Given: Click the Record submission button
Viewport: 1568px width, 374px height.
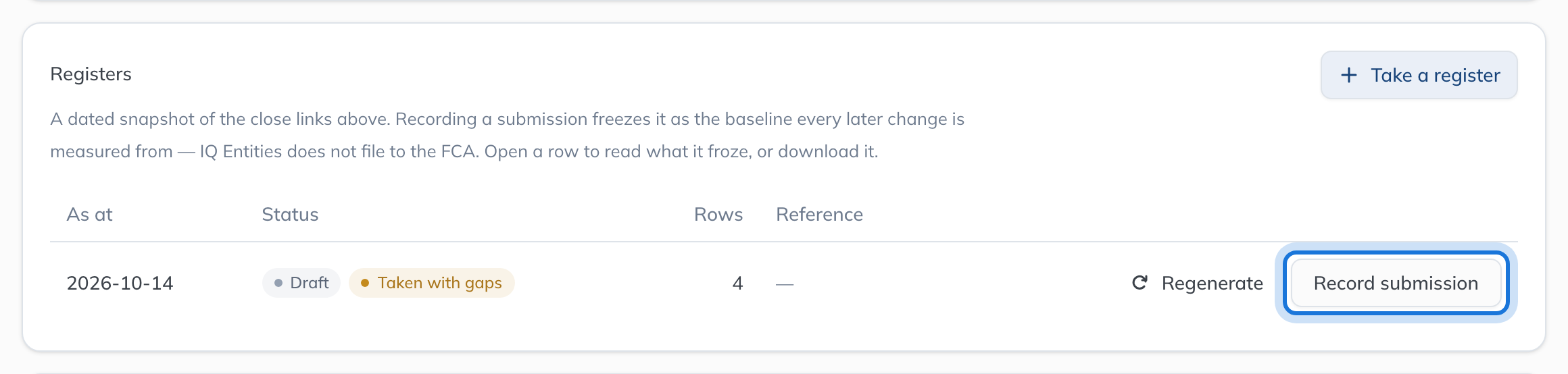Looking at the screenshot, I should pyautogui.click(x=1396, y=283).
